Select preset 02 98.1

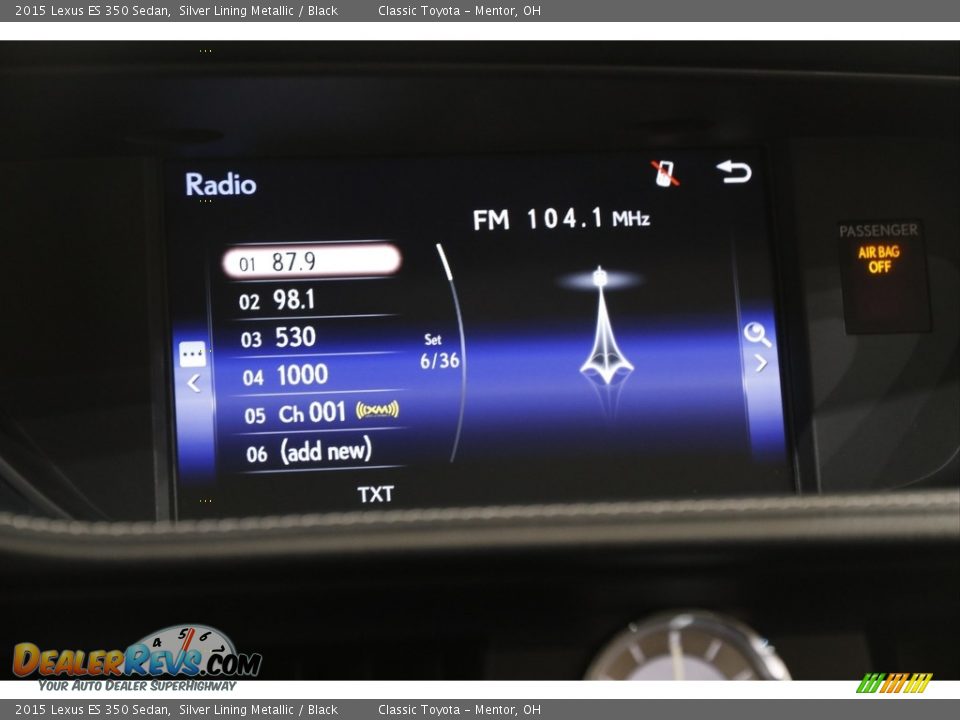pos(311,300)
